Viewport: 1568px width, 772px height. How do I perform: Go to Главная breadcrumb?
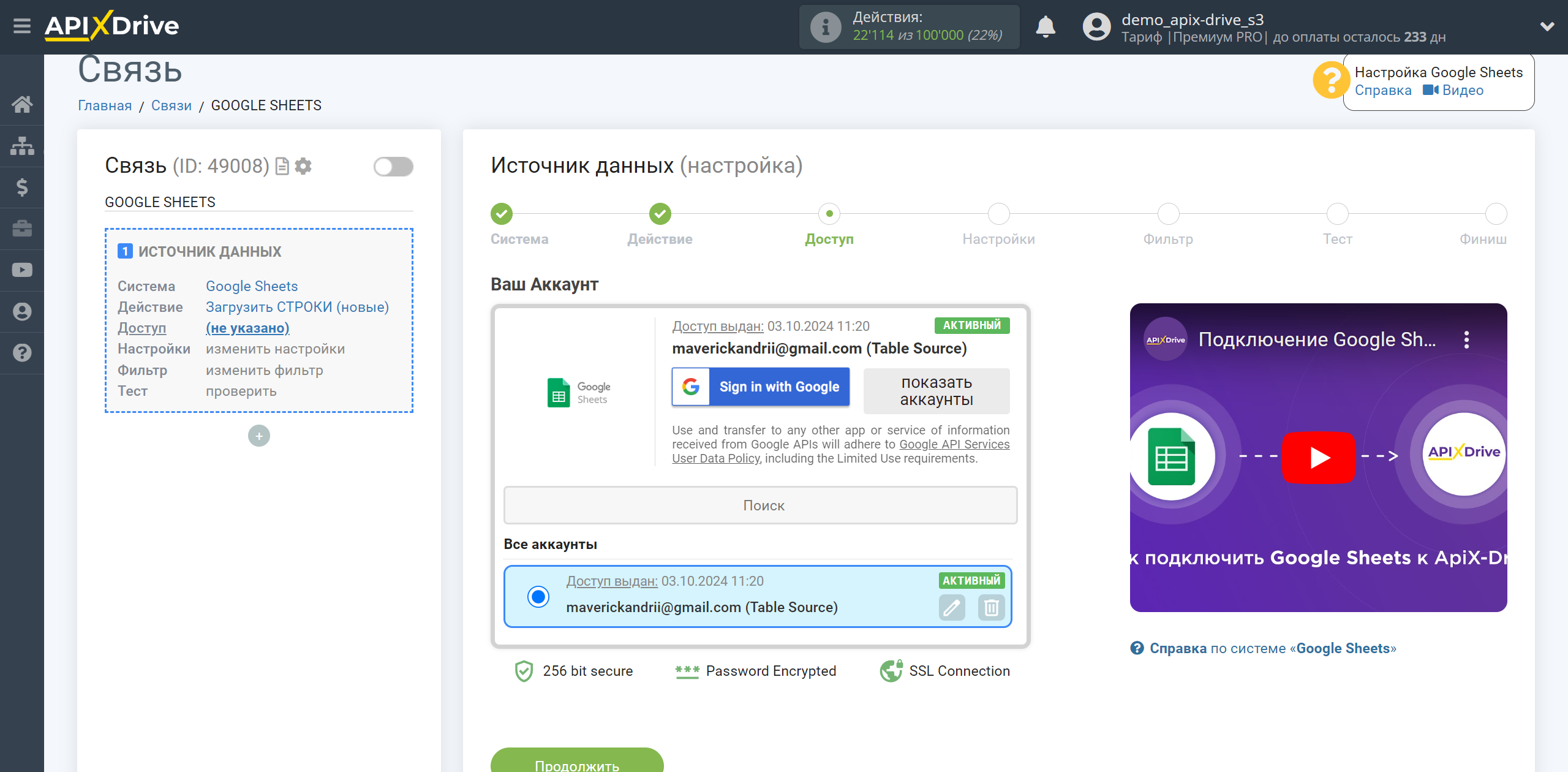click(105, 105)
